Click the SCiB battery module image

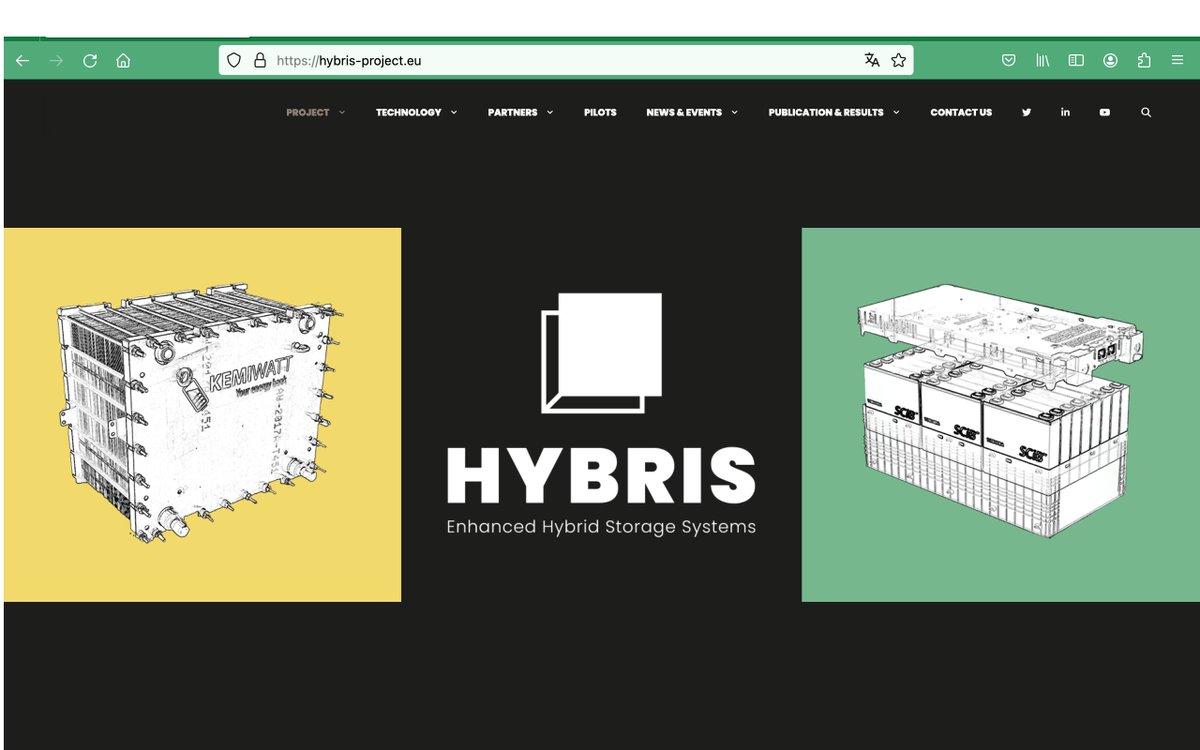click(1000, 415)
